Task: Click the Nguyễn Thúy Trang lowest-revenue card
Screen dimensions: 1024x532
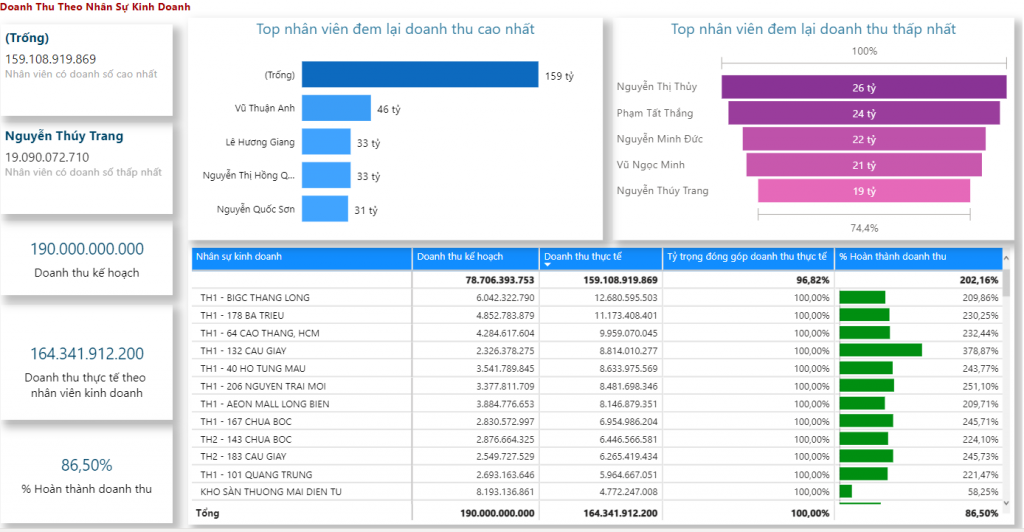Action: pos(87,168)
